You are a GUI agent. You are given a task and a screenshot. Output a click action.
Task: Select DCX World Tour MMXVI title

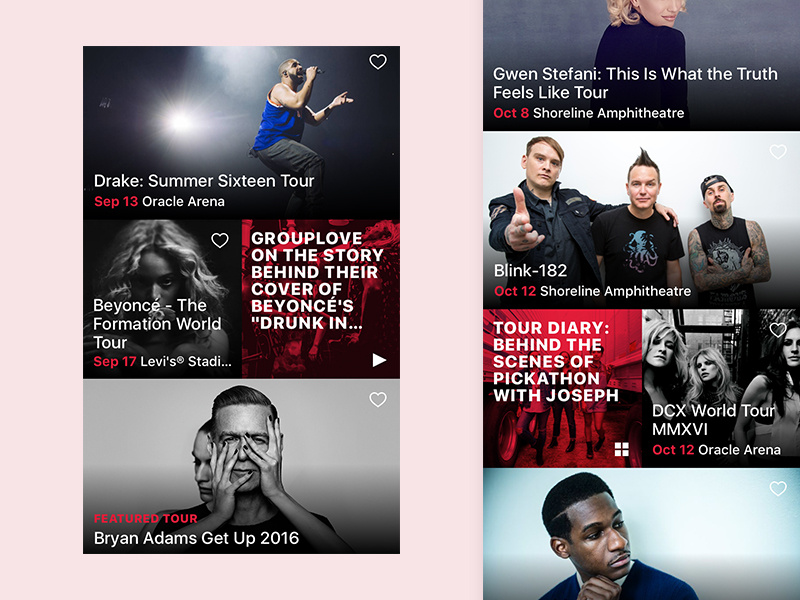coord(713,420)
